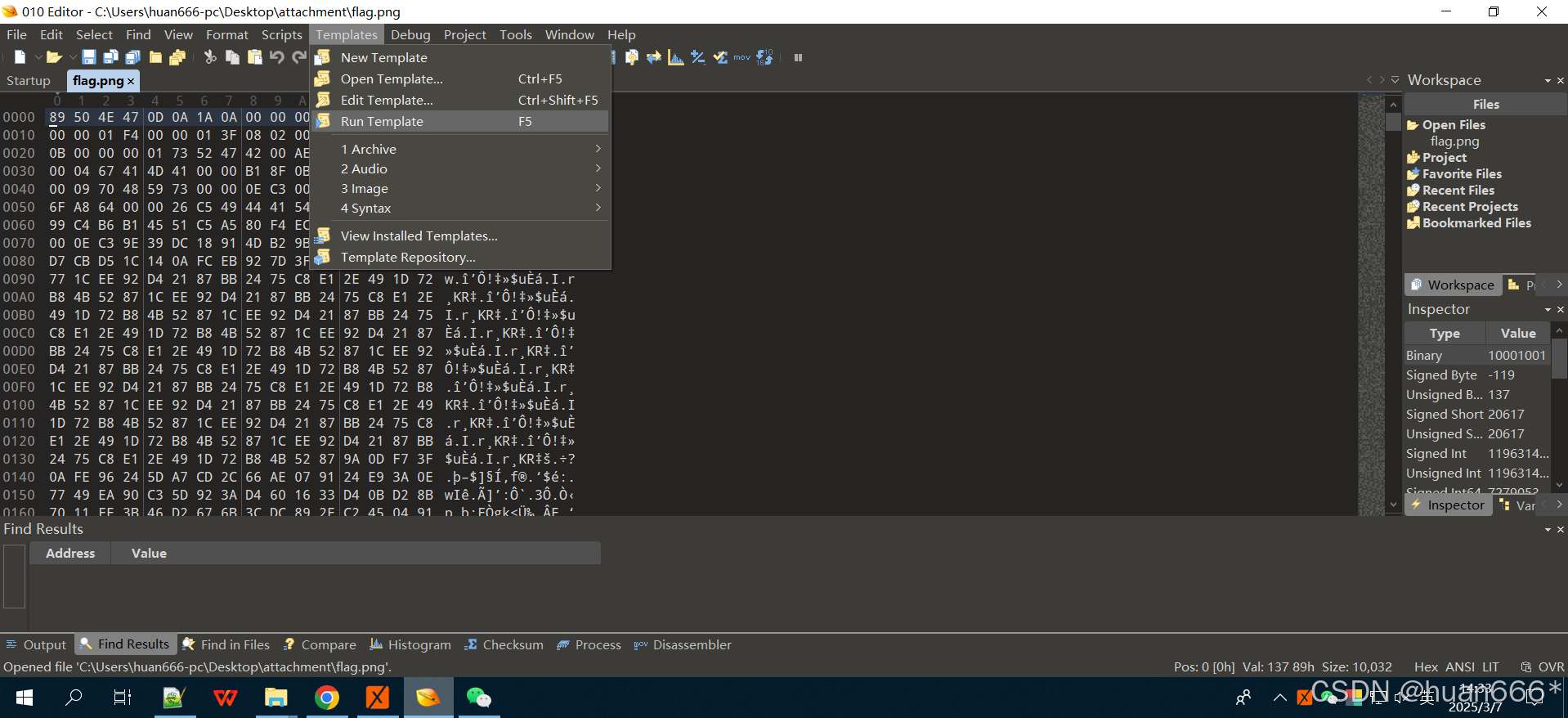
Task: Open the Scripts menu
Action: click(282, 34)
